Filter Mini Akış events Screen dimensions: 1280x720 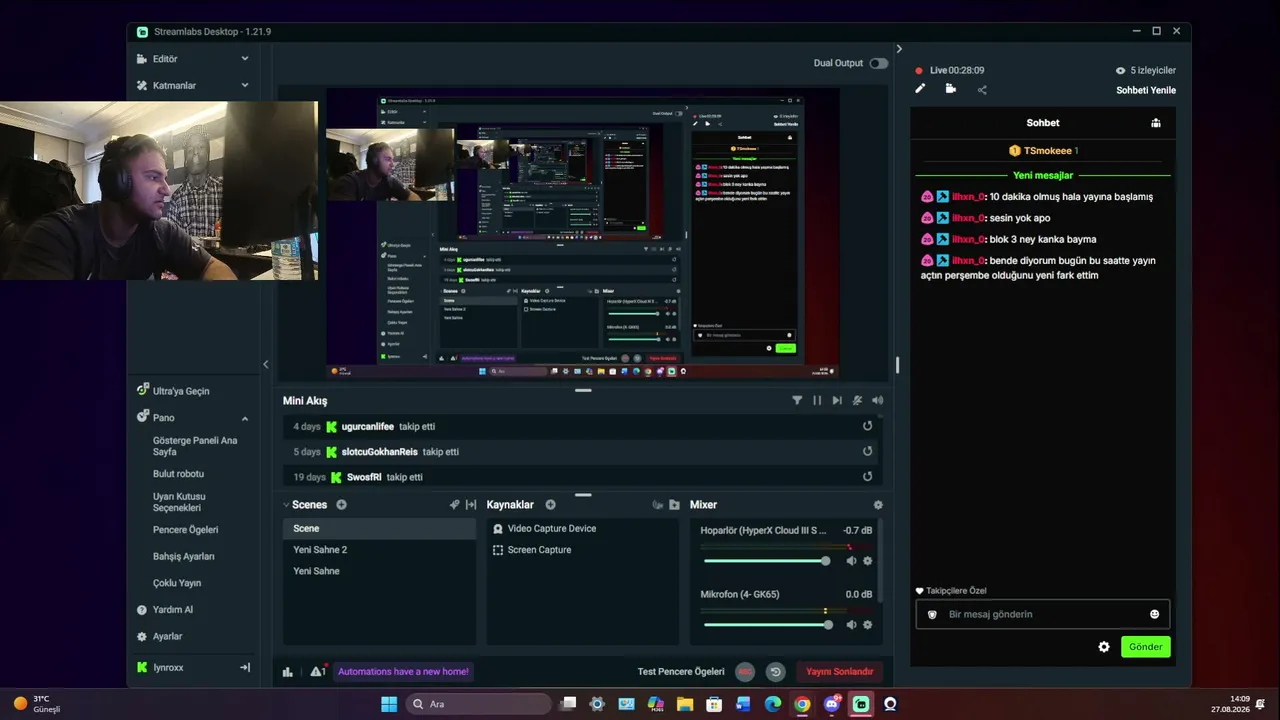[x=797, y=400]
